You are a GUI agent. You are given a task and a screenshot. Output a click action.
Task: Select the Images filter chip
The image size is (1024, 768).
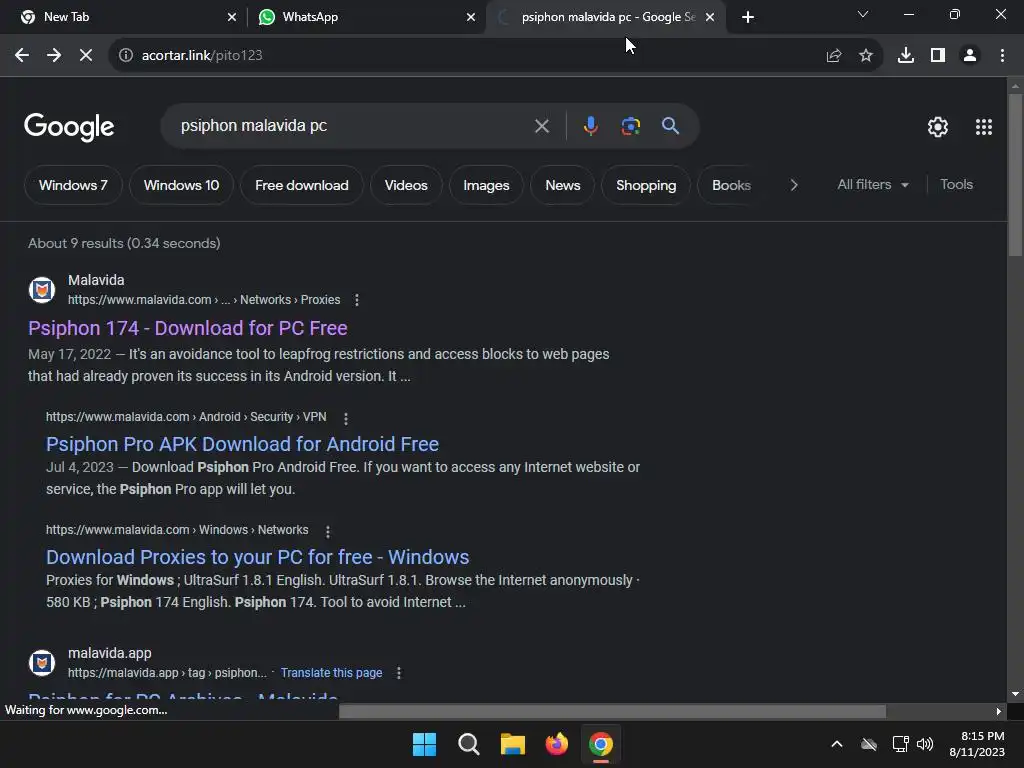click(x=486, y=185)
